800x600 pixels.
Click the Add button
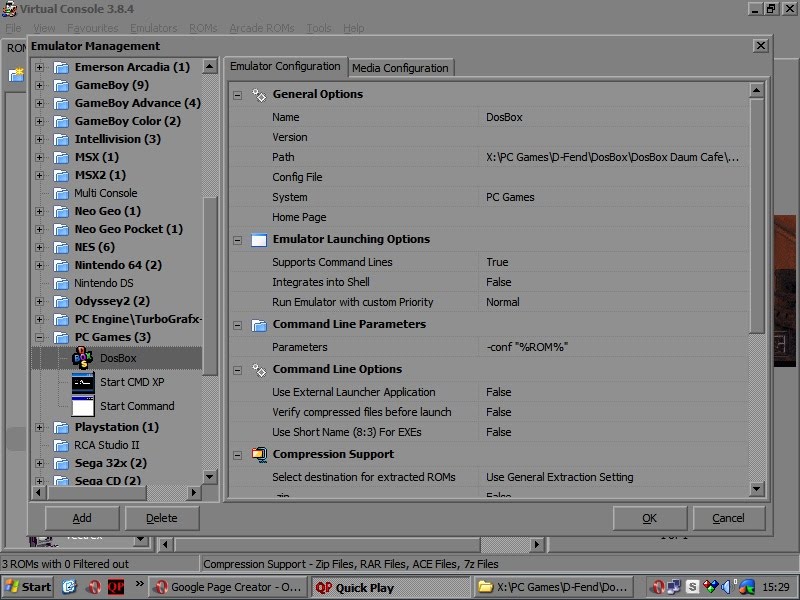click(x=82, y=518)
